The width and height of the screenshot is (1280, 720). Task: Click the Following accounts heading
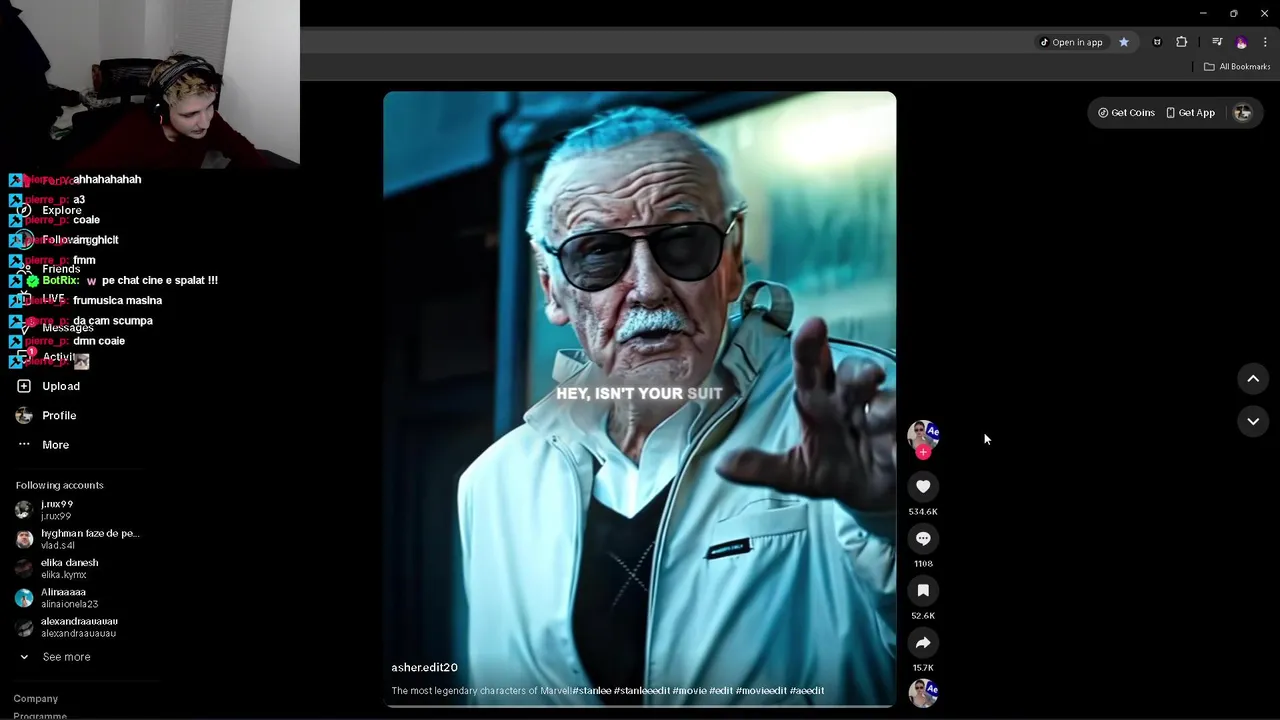coord(59,485)
